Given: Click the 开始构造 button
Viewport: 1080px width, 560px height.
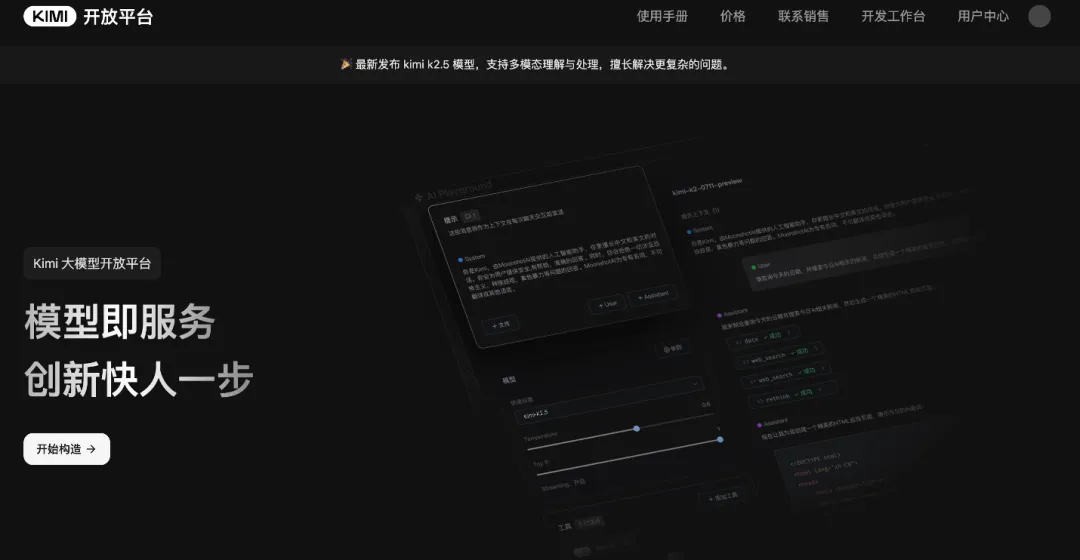Looking at the screenshot, I should (x=67, y=449).
